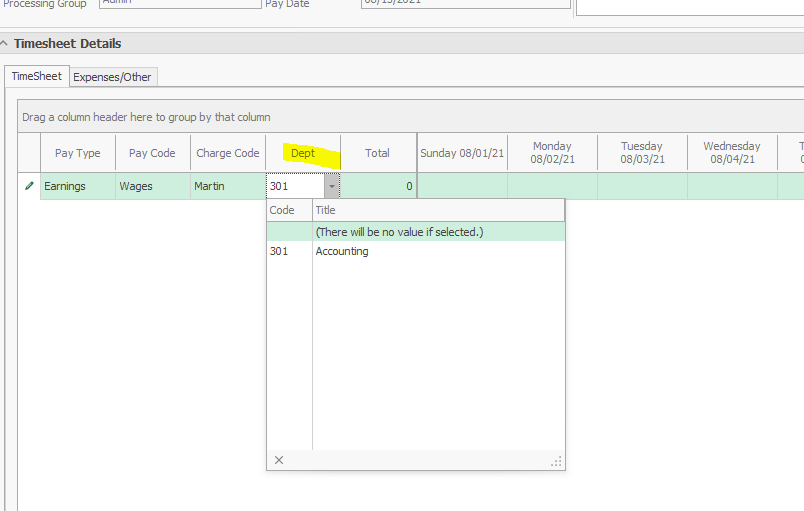Click the highlighted Dept column header
Image resolution: width=804 pixels, height=511 pixels.
tap(303, 153)
